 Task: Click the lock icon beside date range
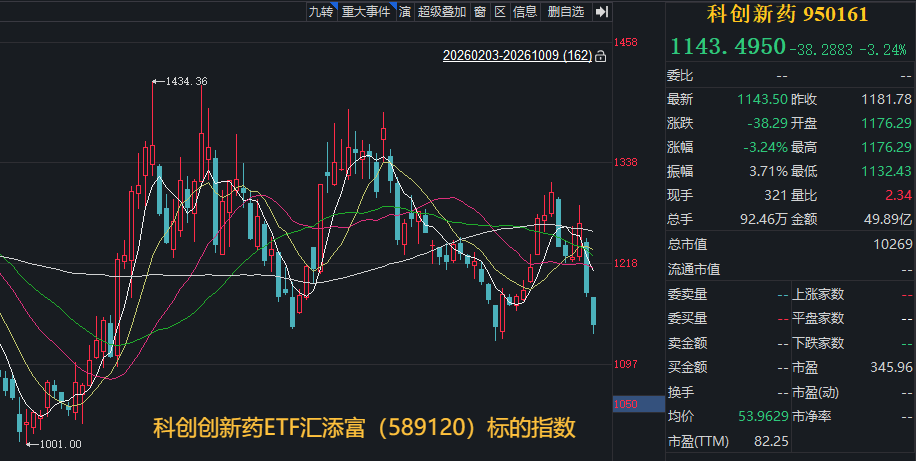(x=601, y=57)
